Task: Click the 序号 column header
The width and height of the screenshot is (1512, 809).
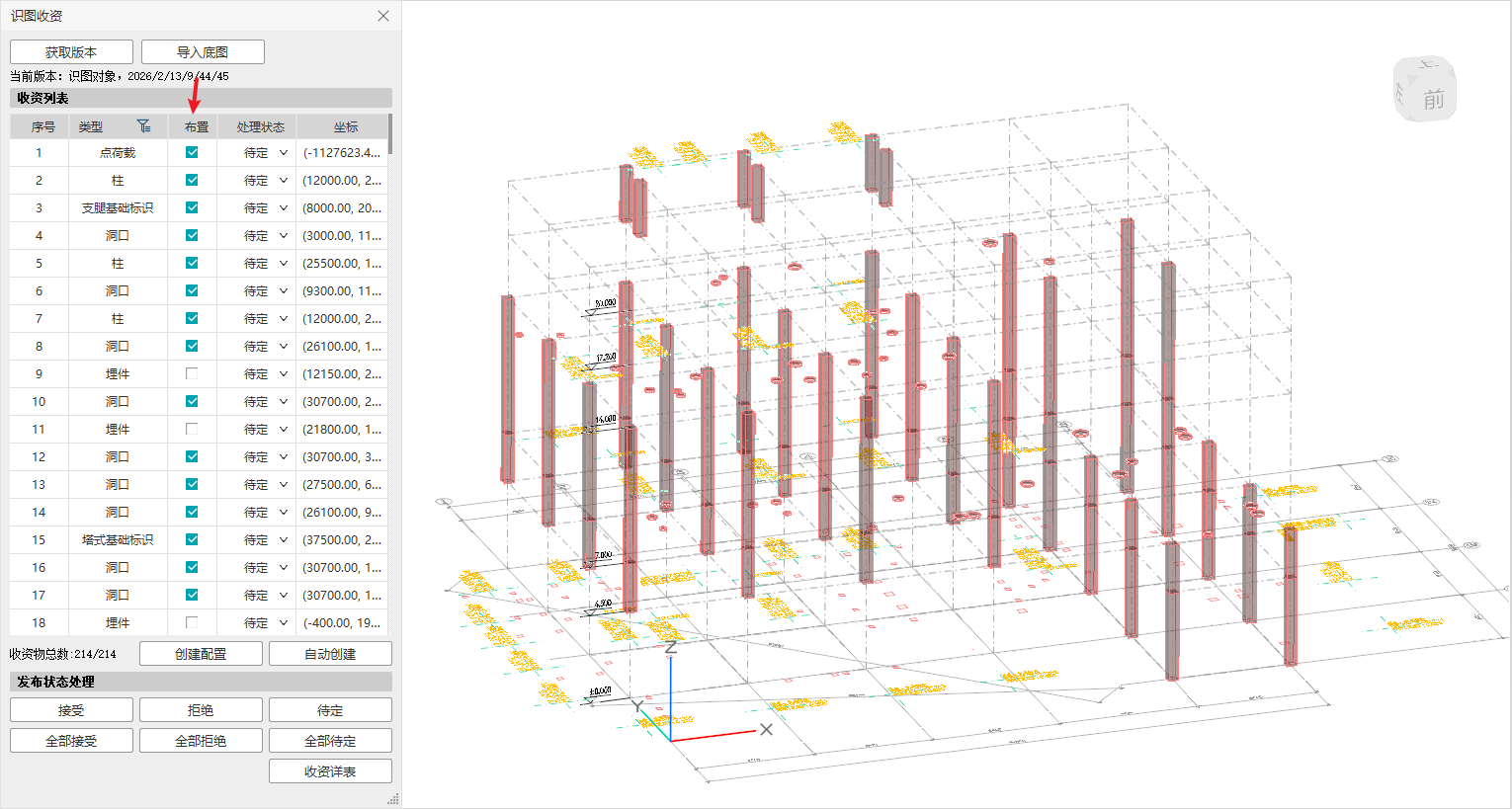Action: (42, 127)
